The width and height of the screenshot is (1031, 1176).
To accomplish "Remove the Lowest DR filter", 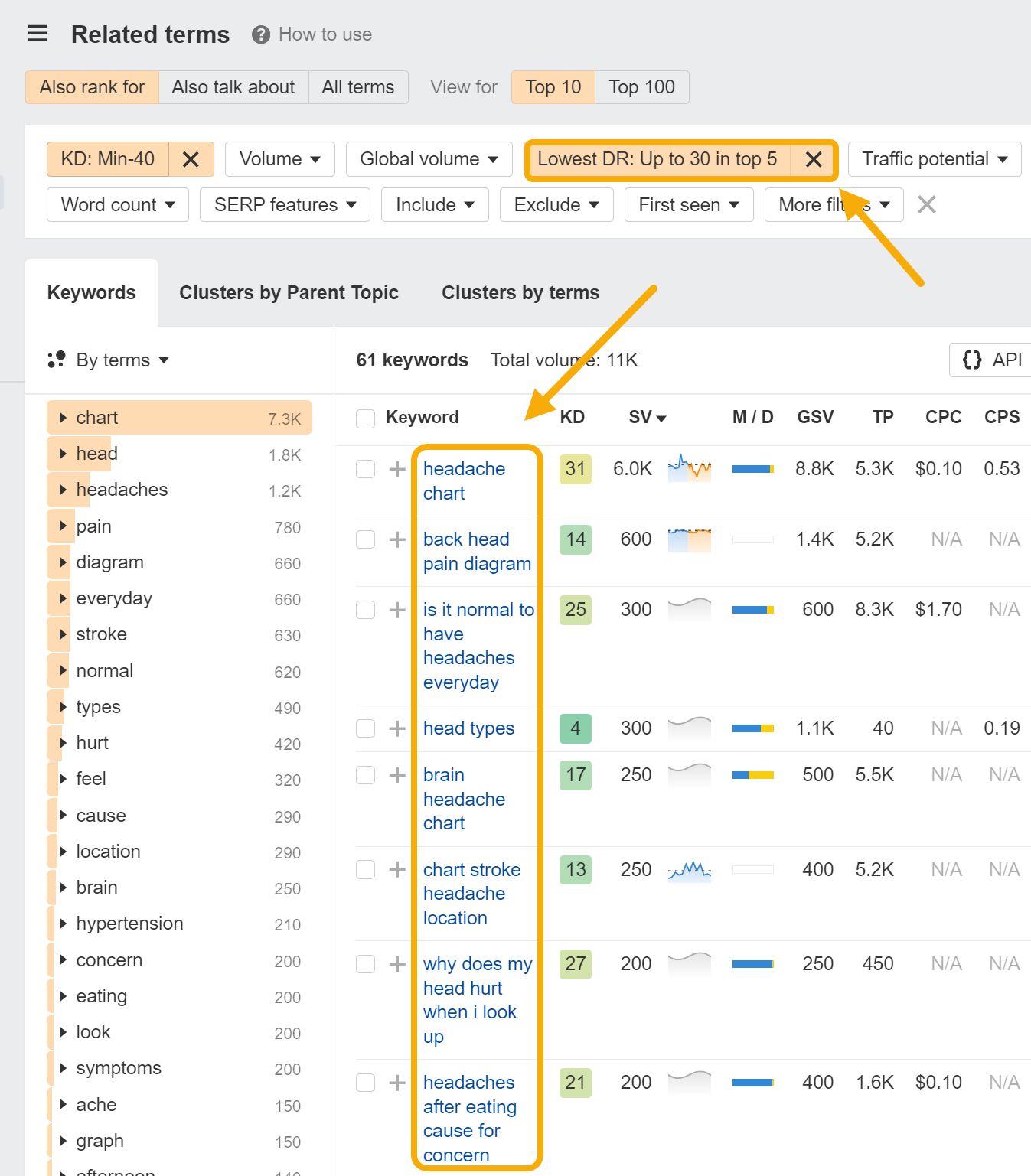I will click(x=814, y=159).
